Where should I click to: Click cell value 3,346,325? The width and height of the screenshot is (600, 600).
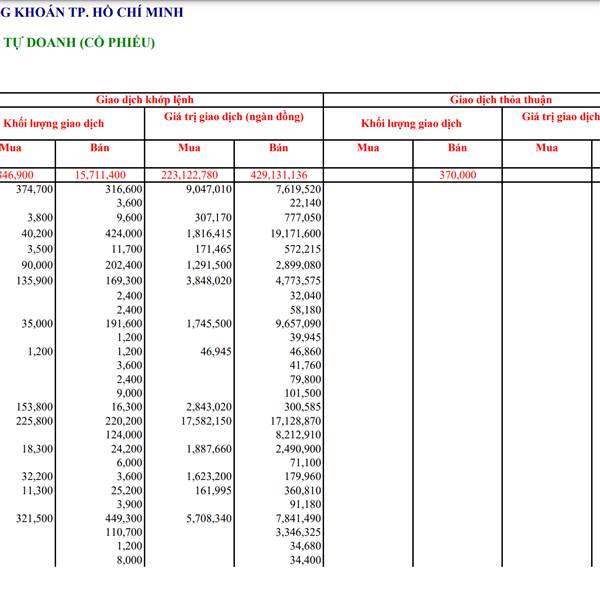298,533
